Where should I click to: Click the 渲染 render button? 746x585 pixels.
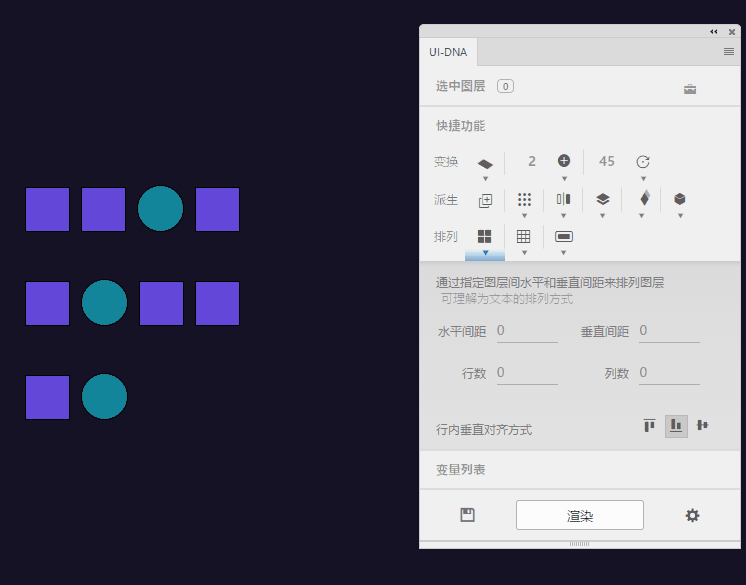click(x=579, y=515)
